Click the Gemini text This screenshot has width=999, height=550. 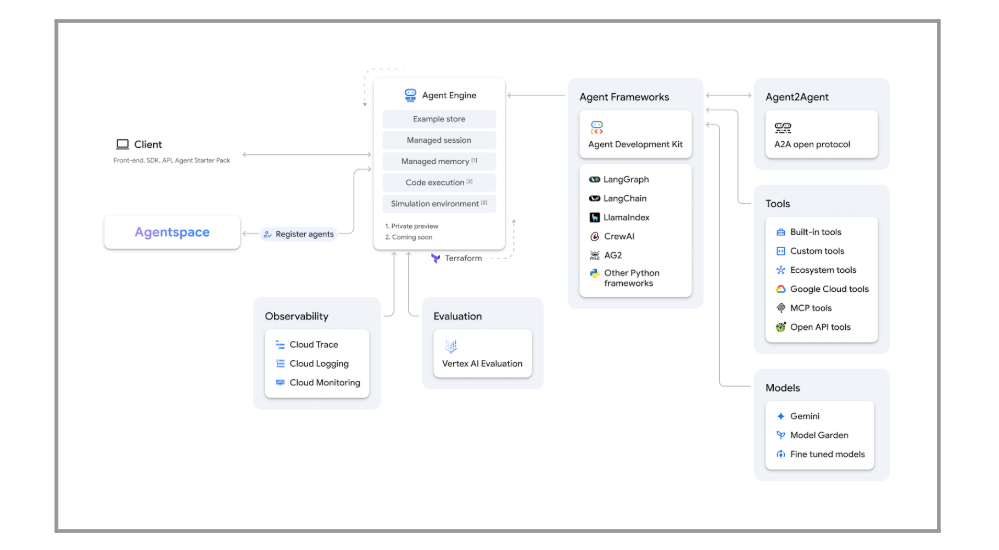(805, 416)
